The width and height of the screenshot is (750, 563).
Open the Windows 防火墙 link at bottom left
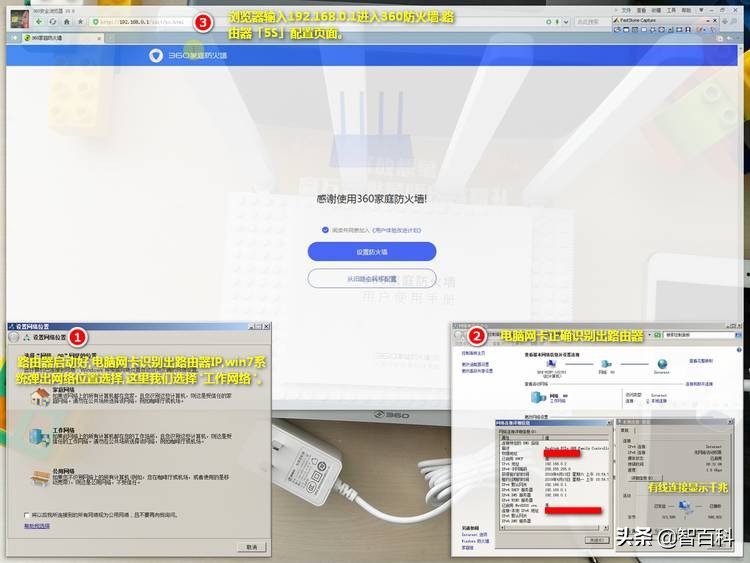[475, 541]
